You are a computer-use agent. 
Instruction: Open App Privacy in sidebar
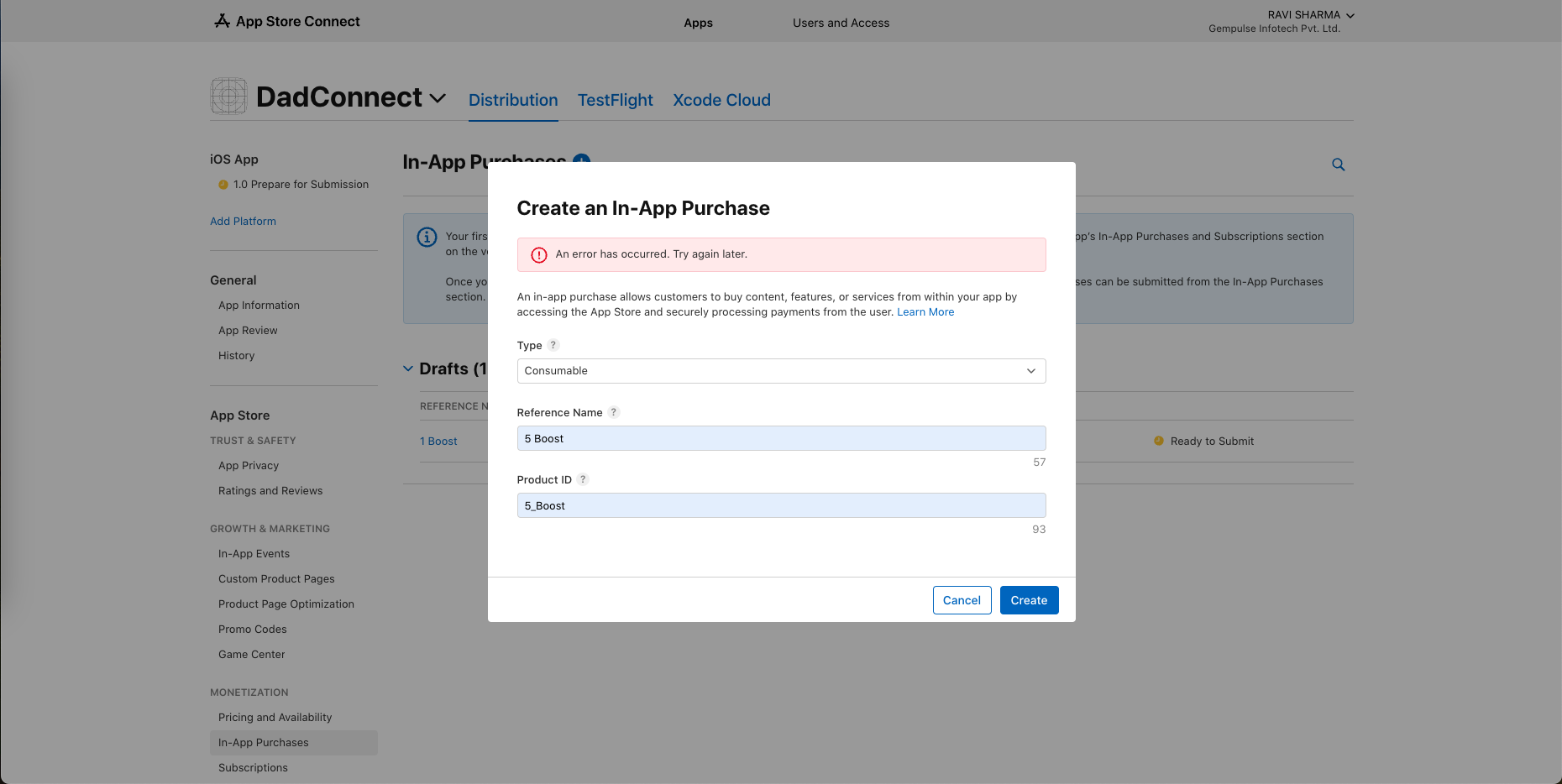[249, 466]
